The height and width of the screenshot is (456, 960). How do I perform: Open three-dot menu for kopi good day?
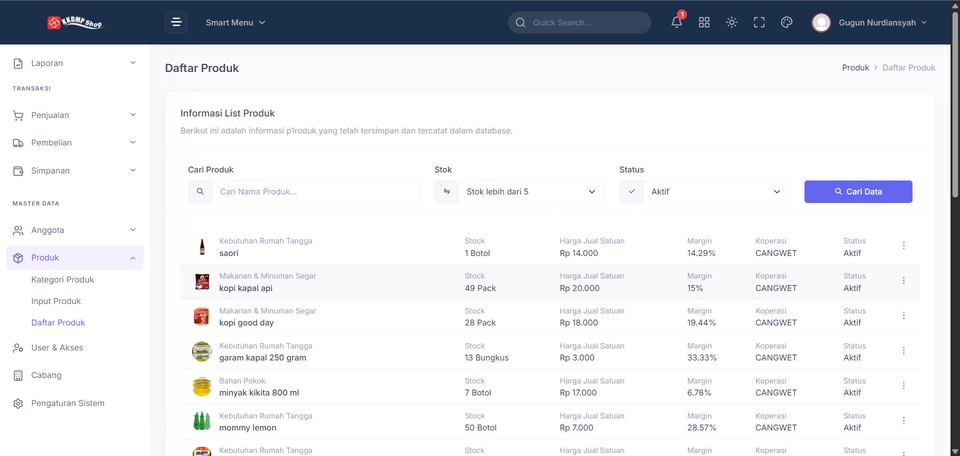[903, 315]
